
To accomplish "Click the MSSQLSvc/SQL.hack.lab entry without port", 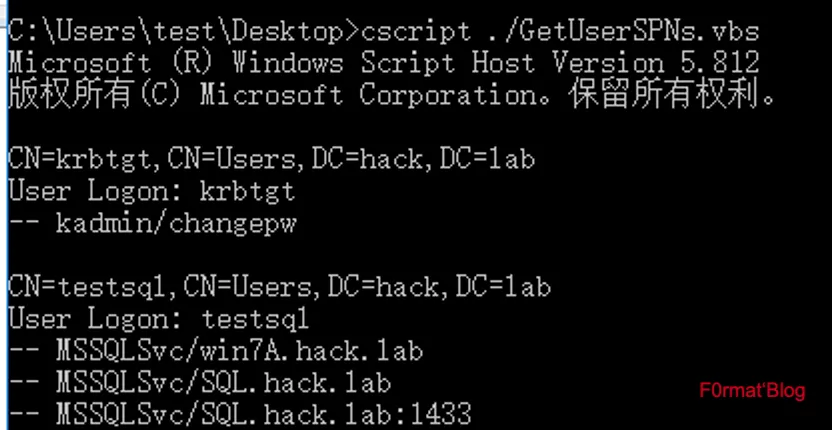I will [x=223, y=383].
